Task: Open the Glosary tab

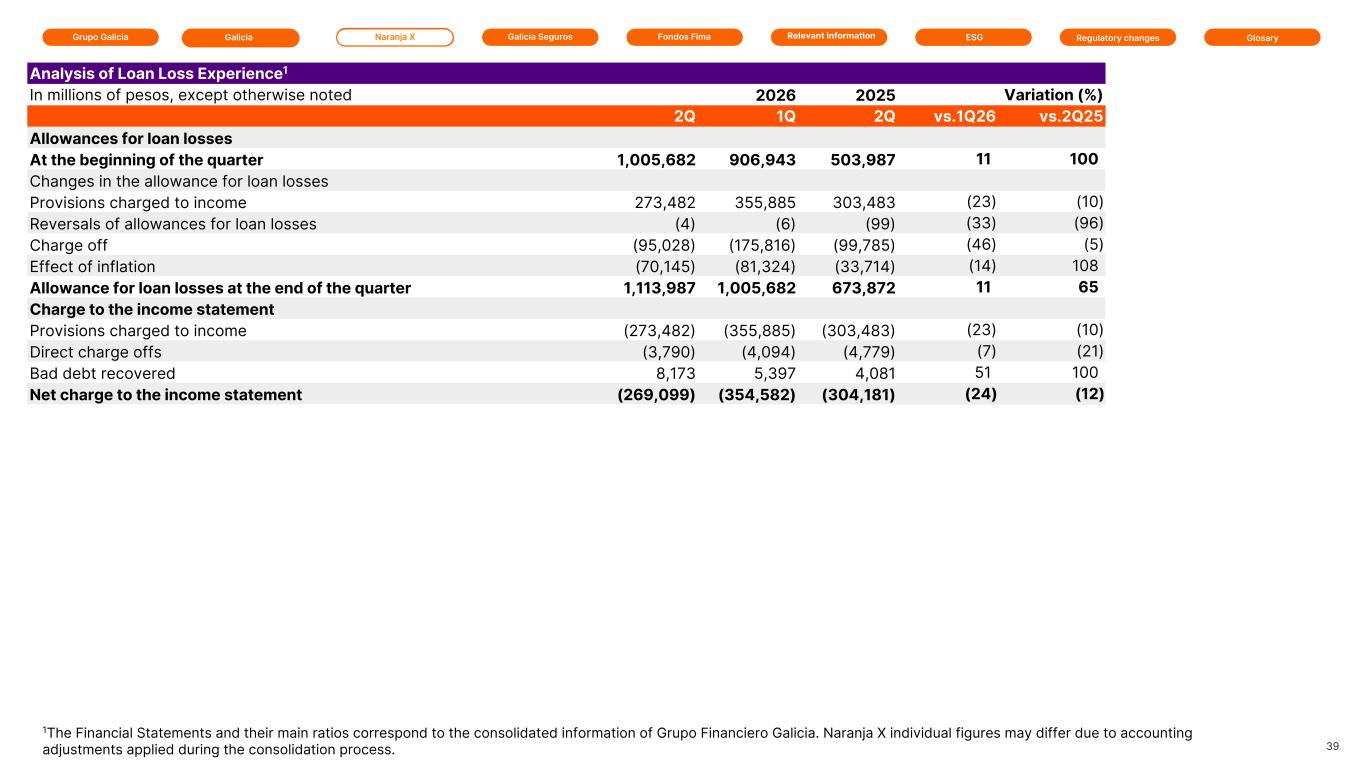Action: [1262, 38]
